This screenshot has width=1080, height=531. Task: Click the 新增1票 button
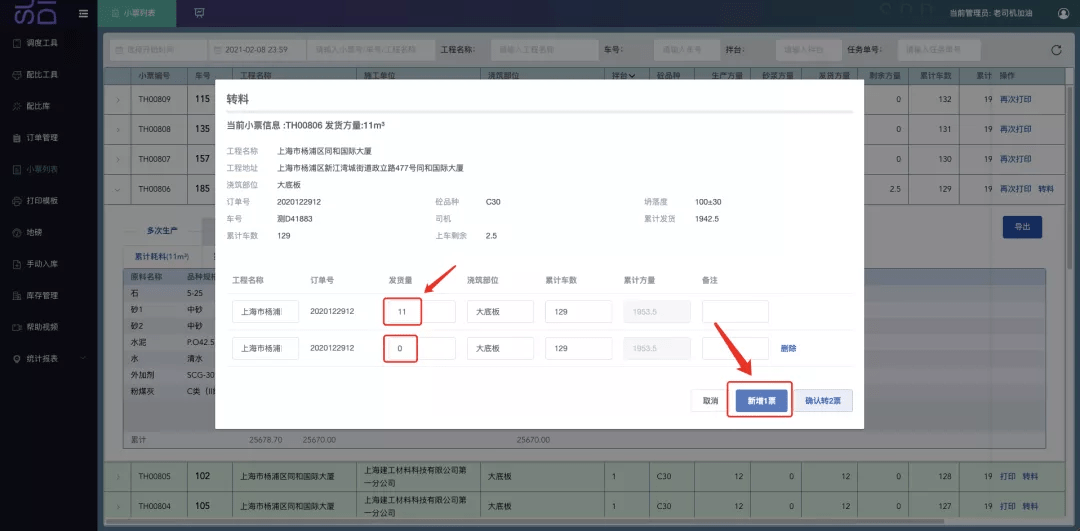click(x=761, y=400)
